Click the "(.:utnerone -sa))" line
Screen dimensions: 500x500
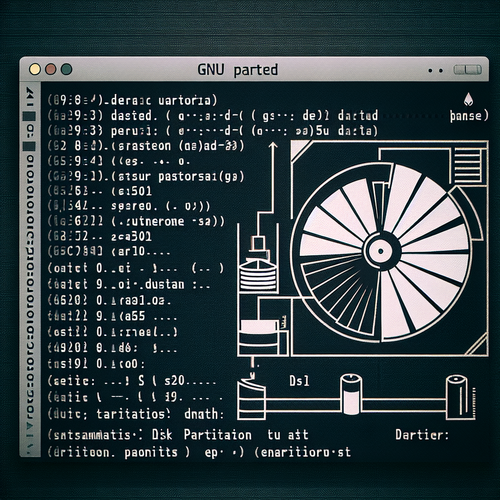click(x=168, y=221)
